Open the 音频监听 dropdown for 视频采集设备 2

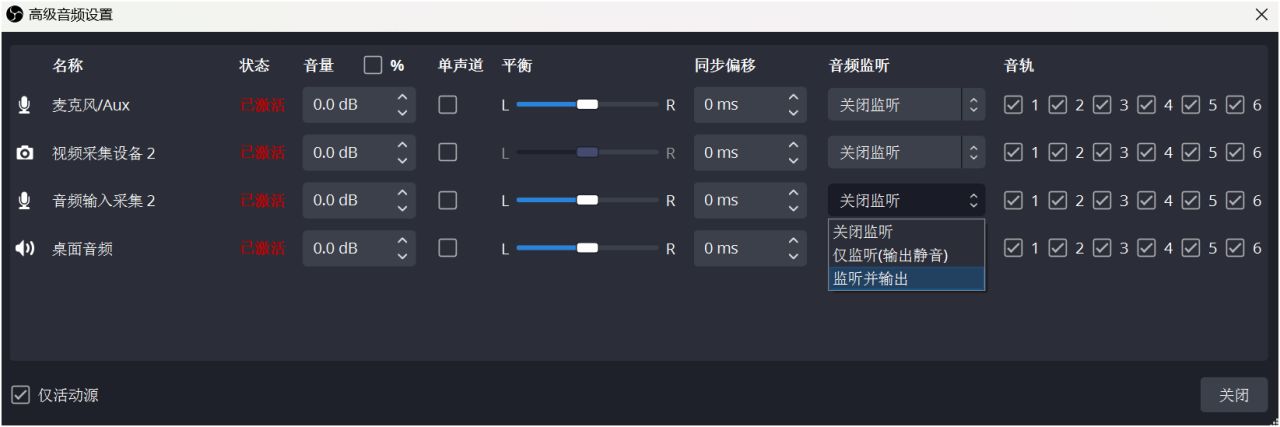[x=905, y=153]
